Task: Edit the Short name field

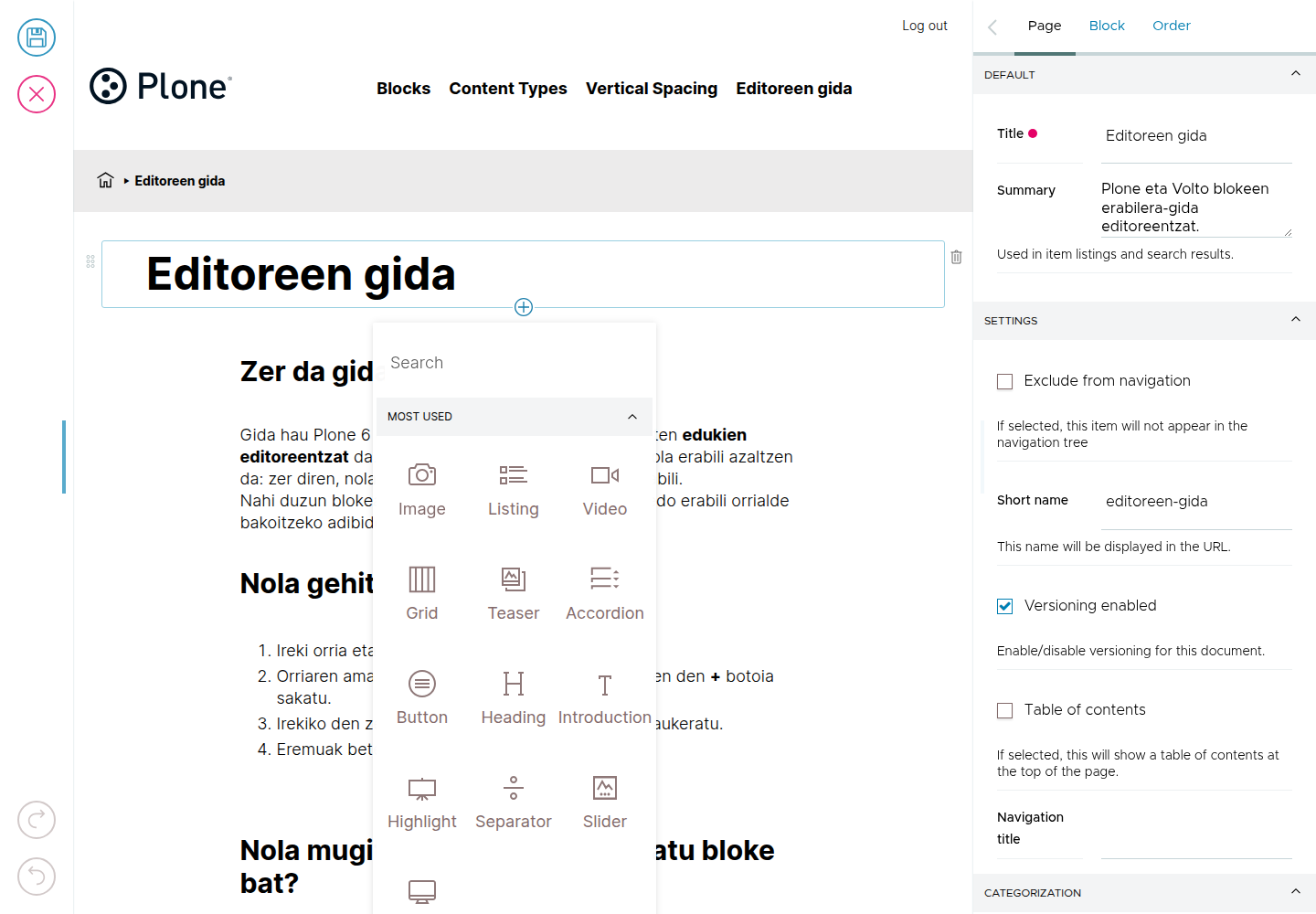Action: point(1196,502)
